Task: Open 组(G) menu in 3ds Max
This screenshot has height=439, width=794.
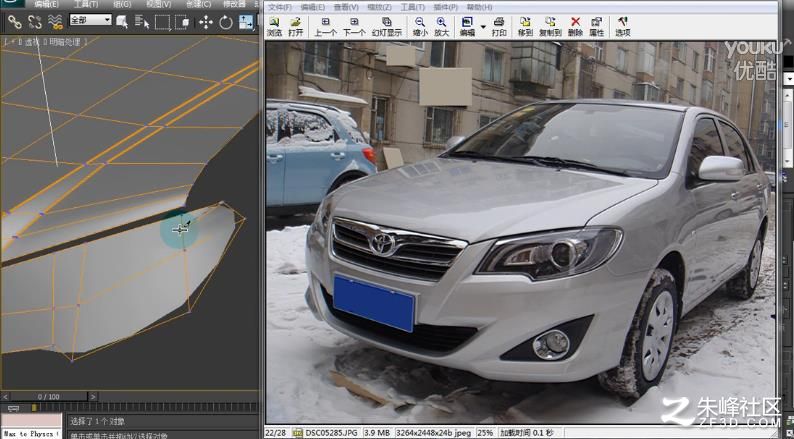Action: (x=122, y=4)
